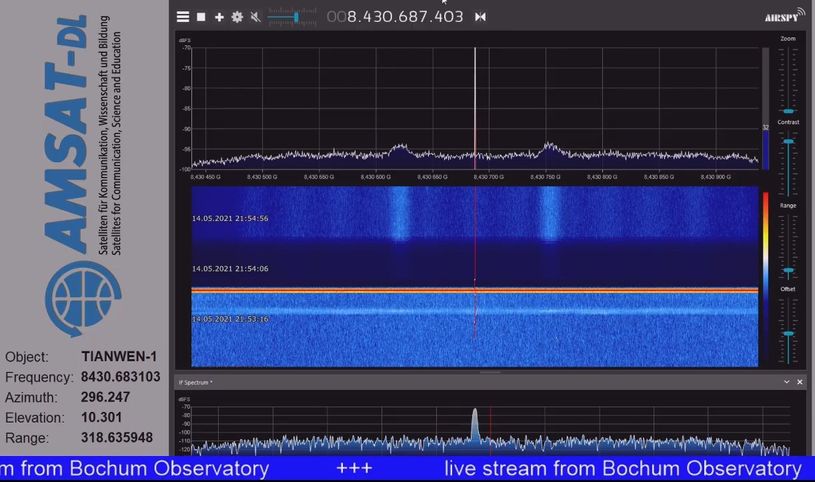Adjust the Offset slider
Image resolution: width=815 pixels, height=482 pixels.
click(788, 333)
